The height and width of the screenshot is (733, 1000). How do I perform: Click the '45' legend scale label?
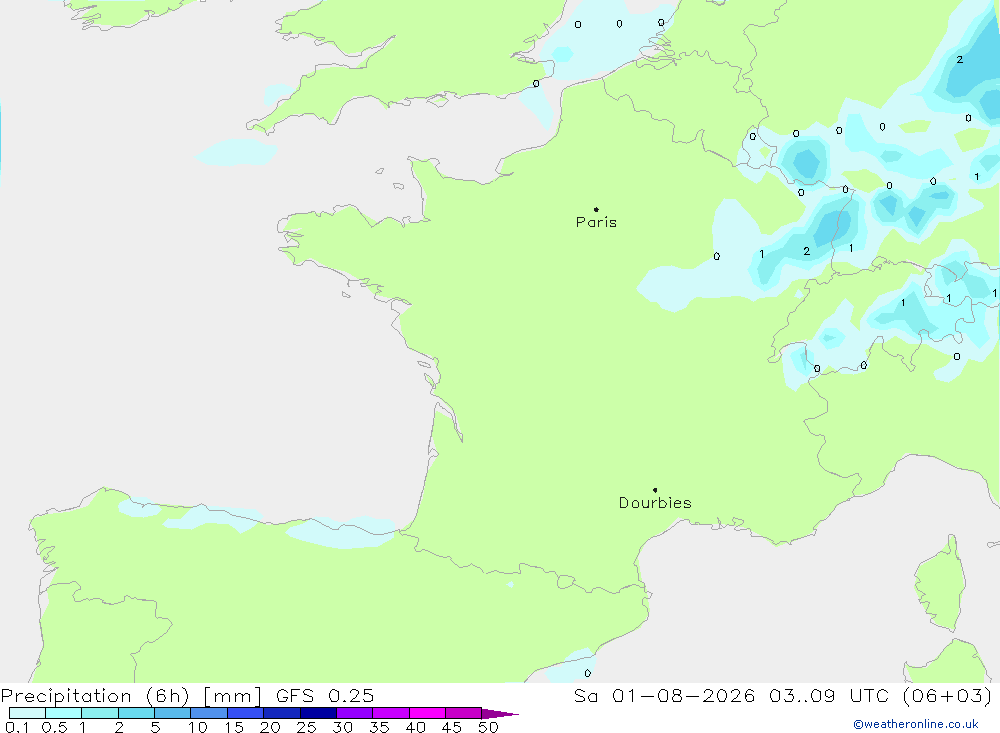click(452, 727)
